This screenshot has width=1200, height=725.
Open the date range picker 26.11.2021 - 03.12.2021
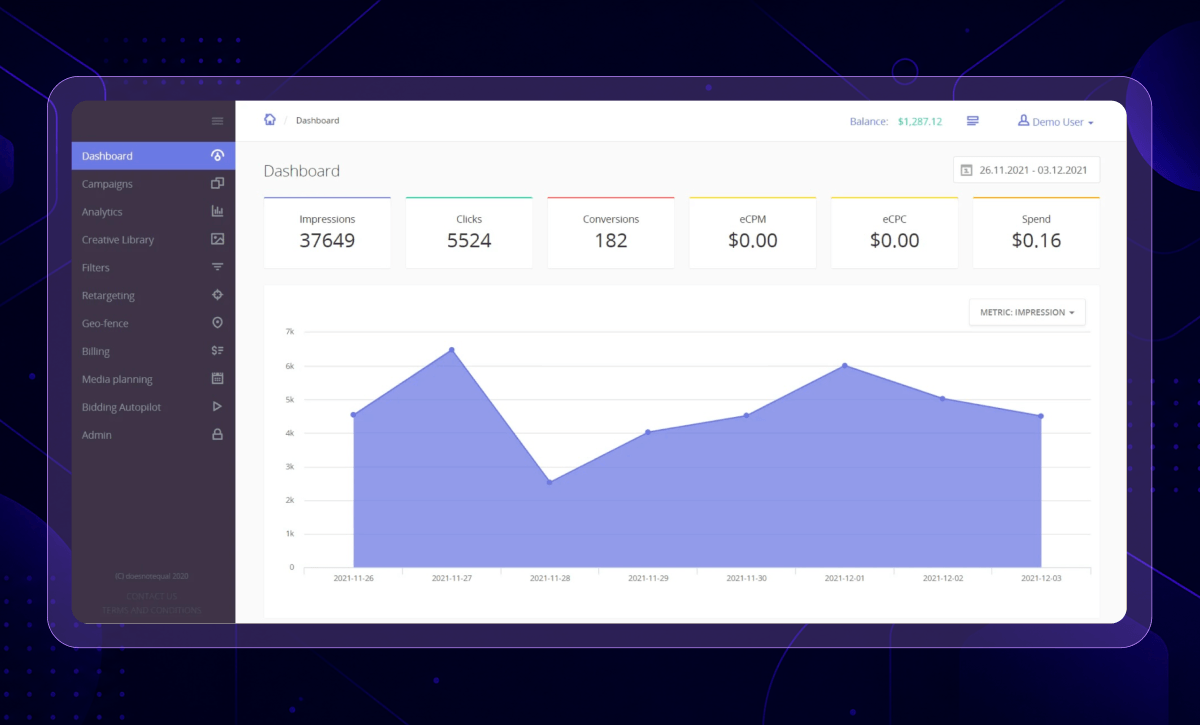click(1027, 170)
